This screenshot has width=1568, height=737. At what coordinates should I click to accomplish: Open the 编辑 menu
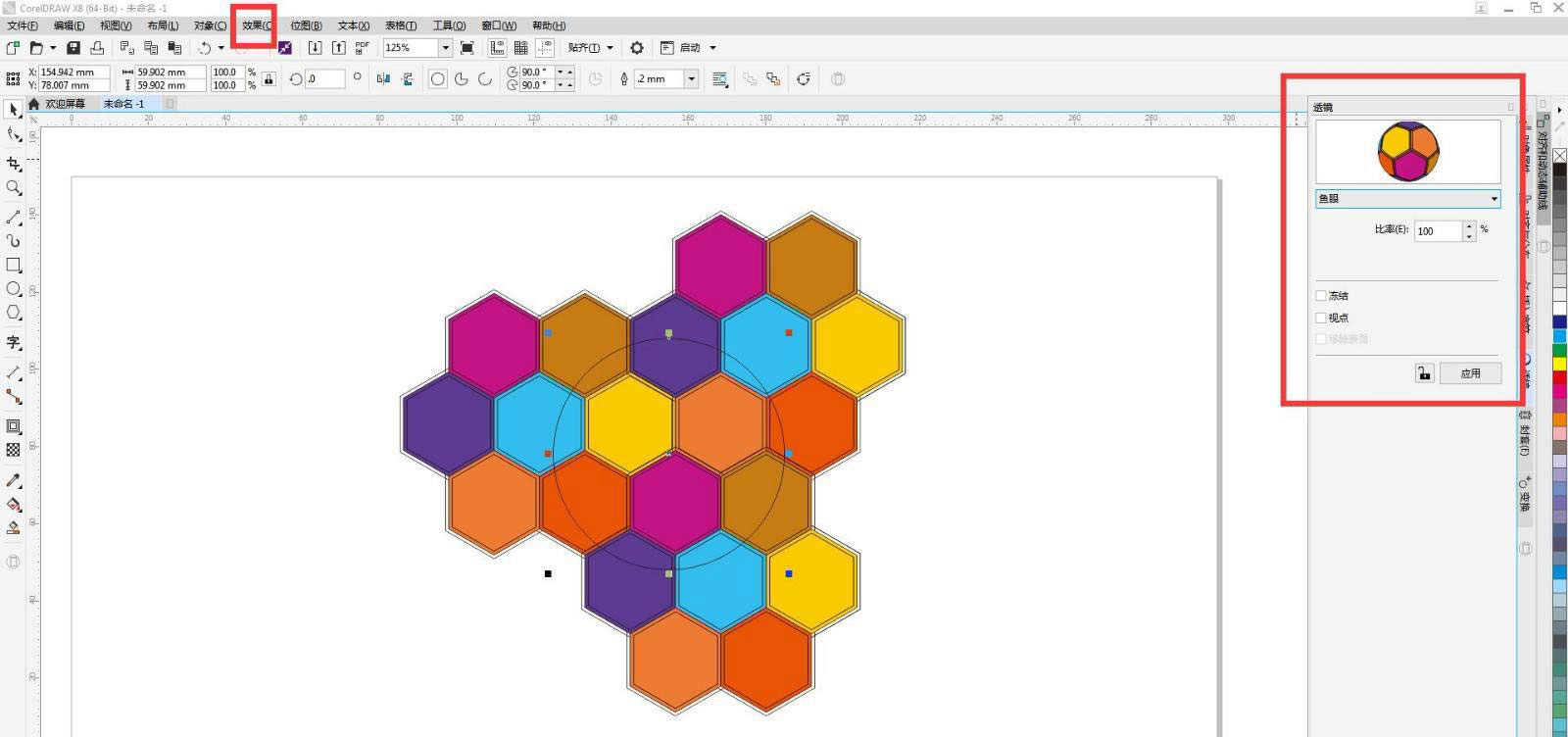[69, 25]
